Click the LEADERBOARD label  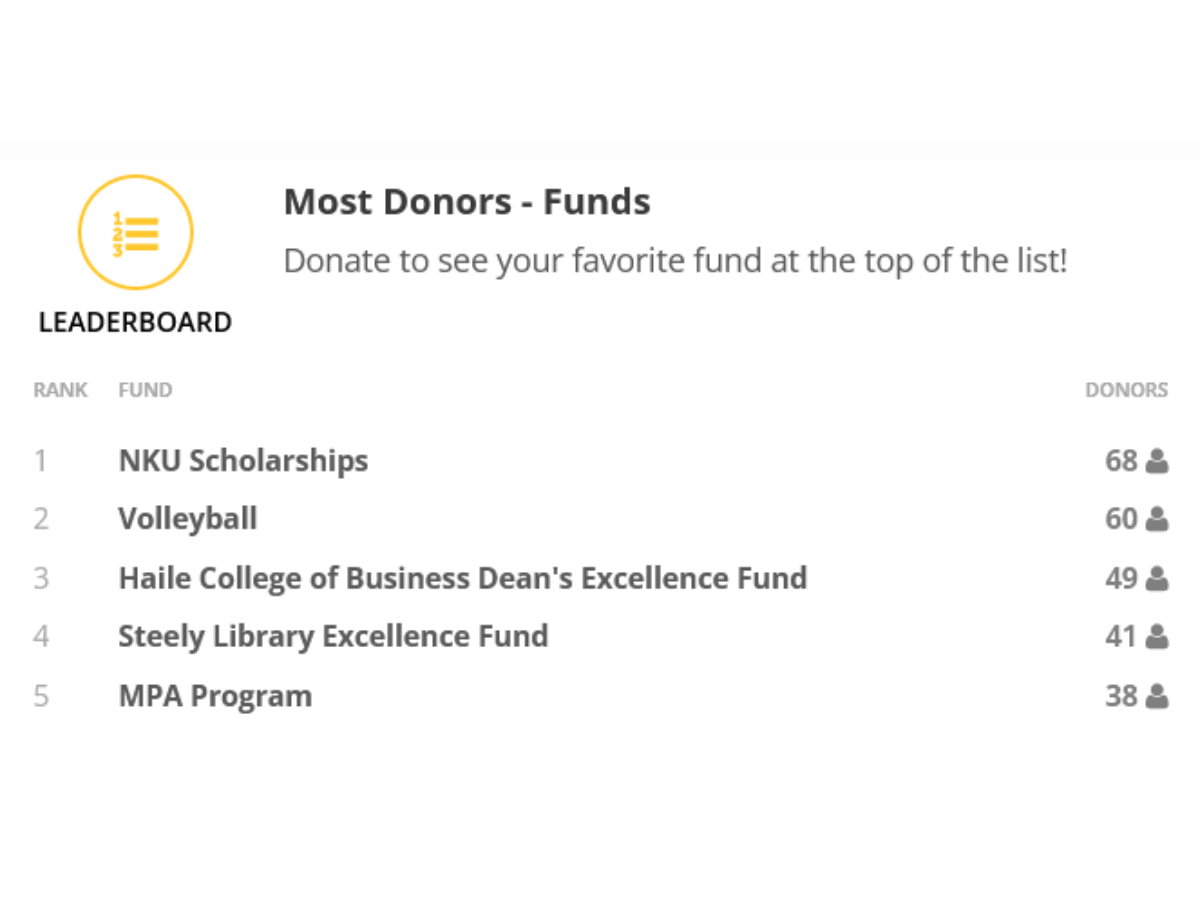(135, 323)
